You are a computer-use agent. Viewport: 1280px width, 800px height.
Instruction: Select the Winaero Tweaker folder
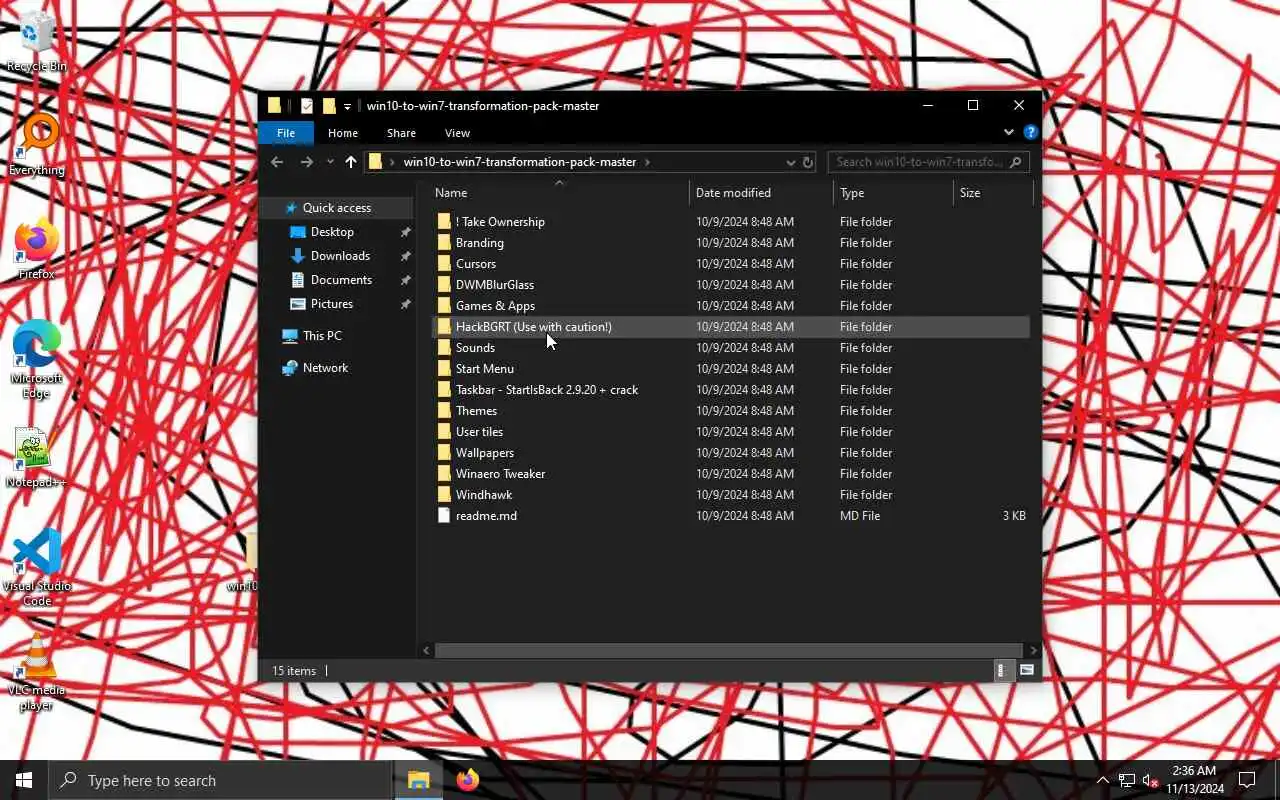(x=730, y=474)
